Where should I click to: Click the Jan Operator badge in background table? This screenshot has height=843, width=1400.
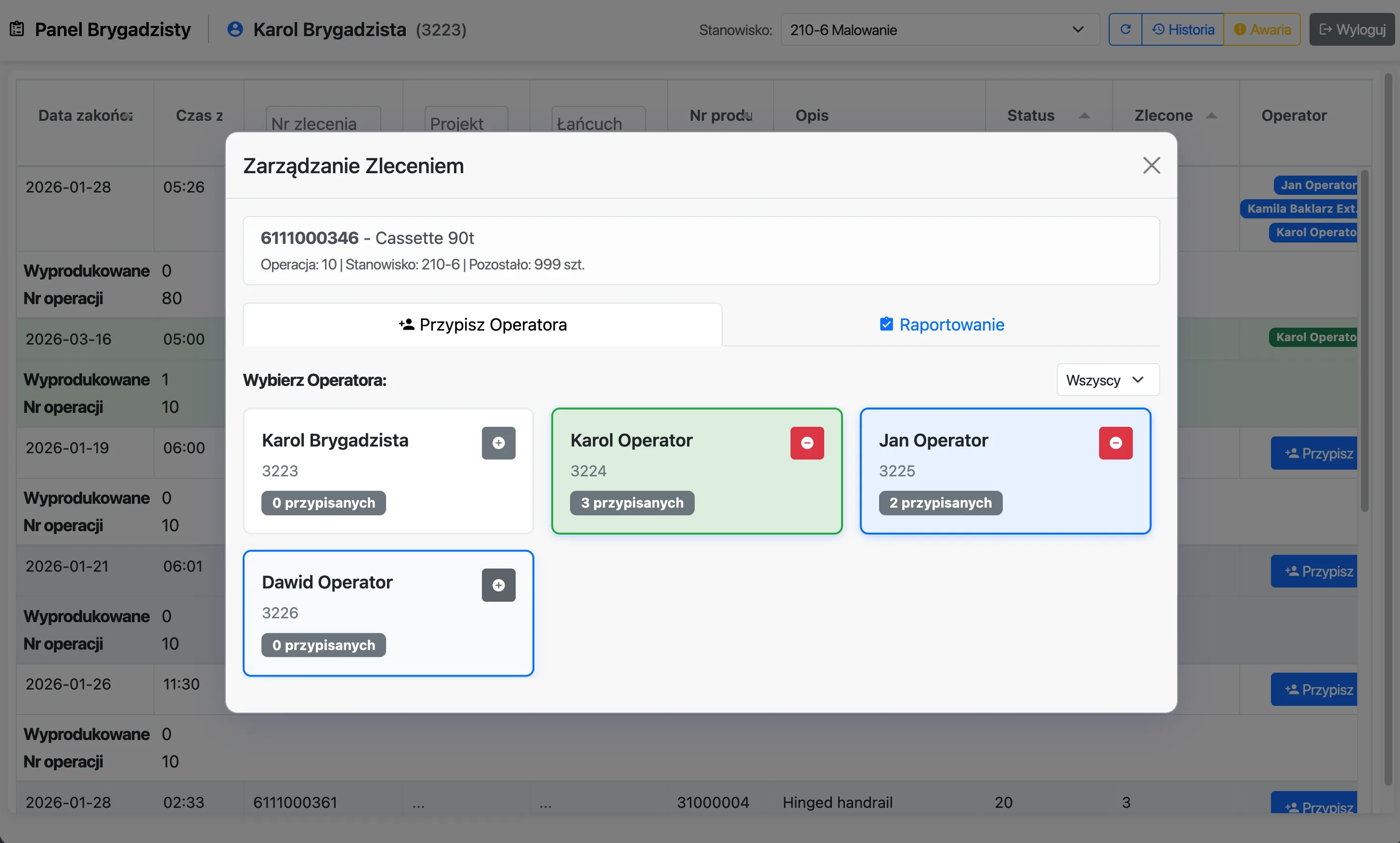click(1315, 185)
